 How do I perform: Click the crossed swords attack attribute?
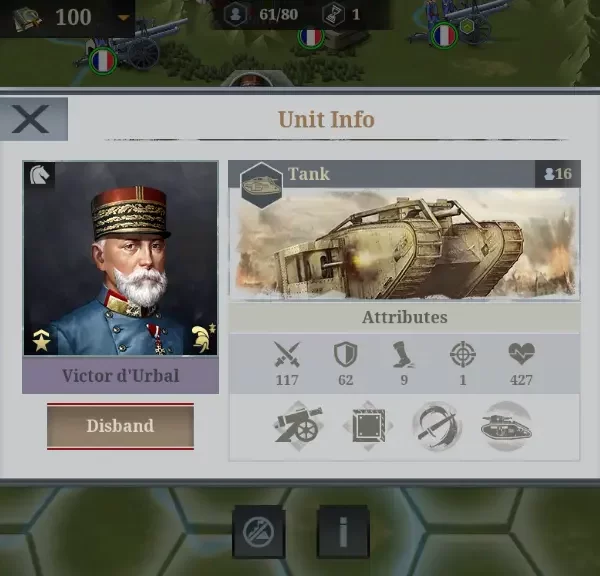click(x=287, y=355)
